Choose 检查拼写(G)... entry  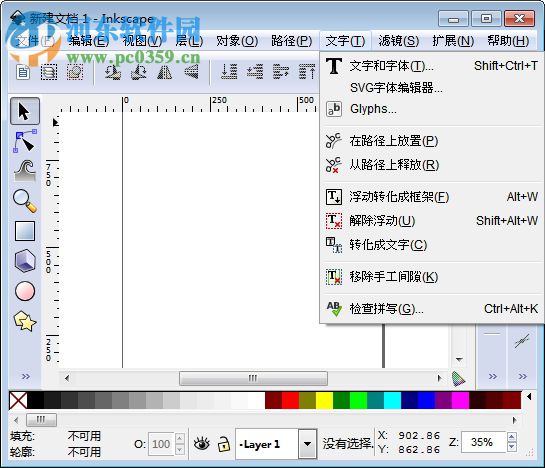pos(432,309)
